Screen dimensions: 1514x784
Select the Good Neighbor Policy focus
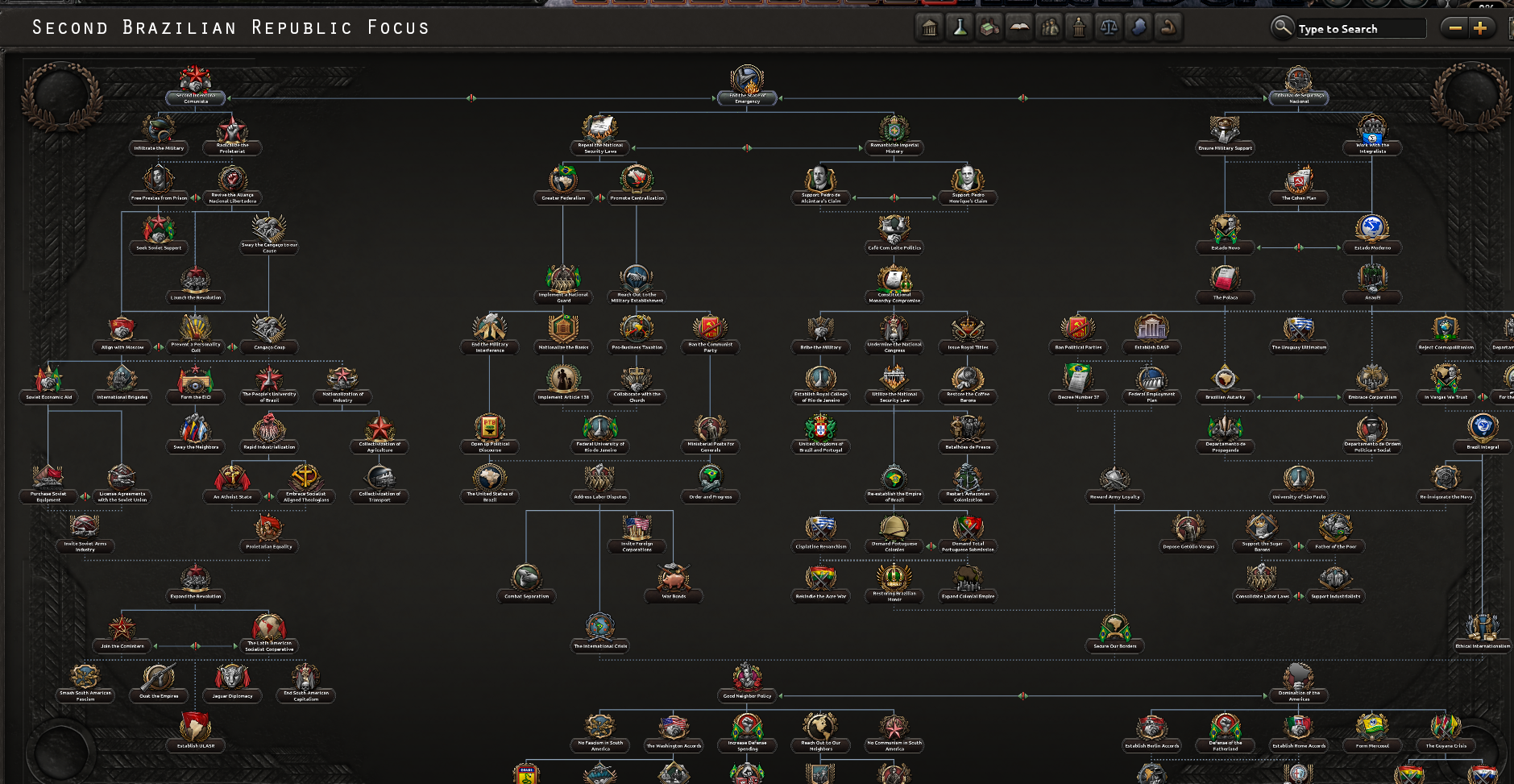pyautogui.click(x=747, y=683)
